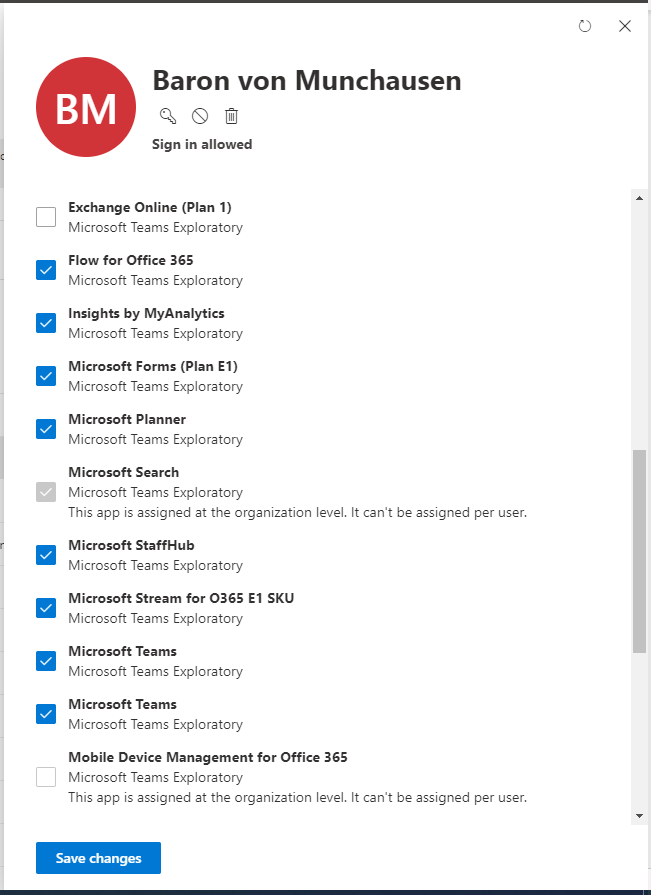Click the 'Microsoft StaffHub' label
The image size is (651, 895).
coord(131,546)
